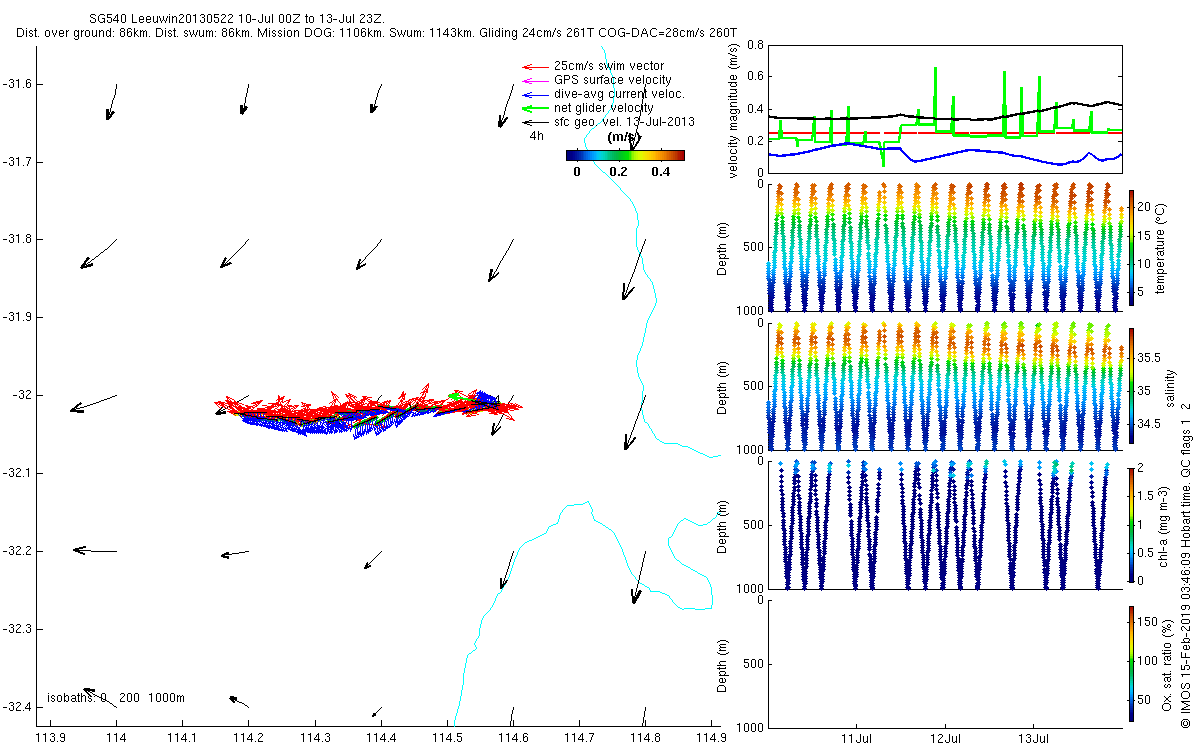Image resolution: width=1200 pixels, height=750 pixels.
Task: Click the 'Dist. over ground: 86km' subtitle line
Action: pos(377,34)
